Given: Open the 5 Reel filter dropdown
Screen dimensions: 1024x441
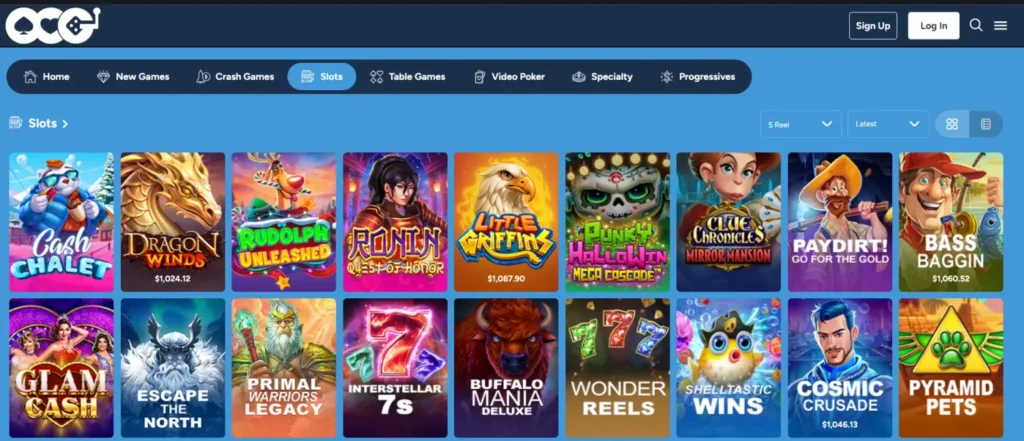Looking at the screenshot, I should (801, 124).
